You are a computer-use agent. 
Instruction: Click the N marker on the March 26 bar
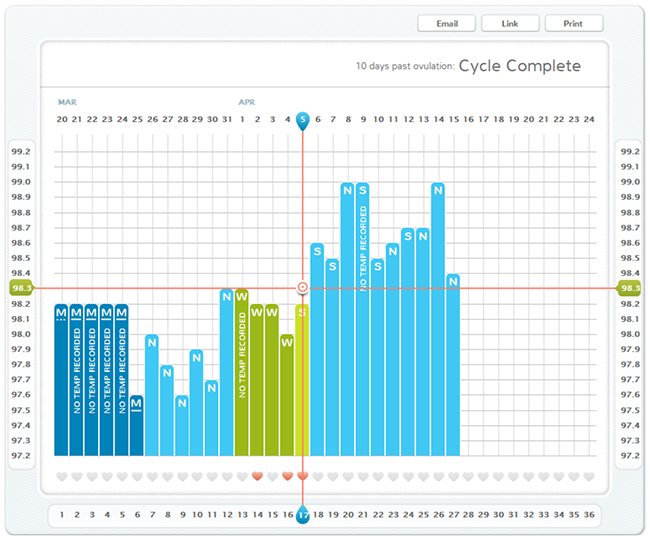coord(152,342)
